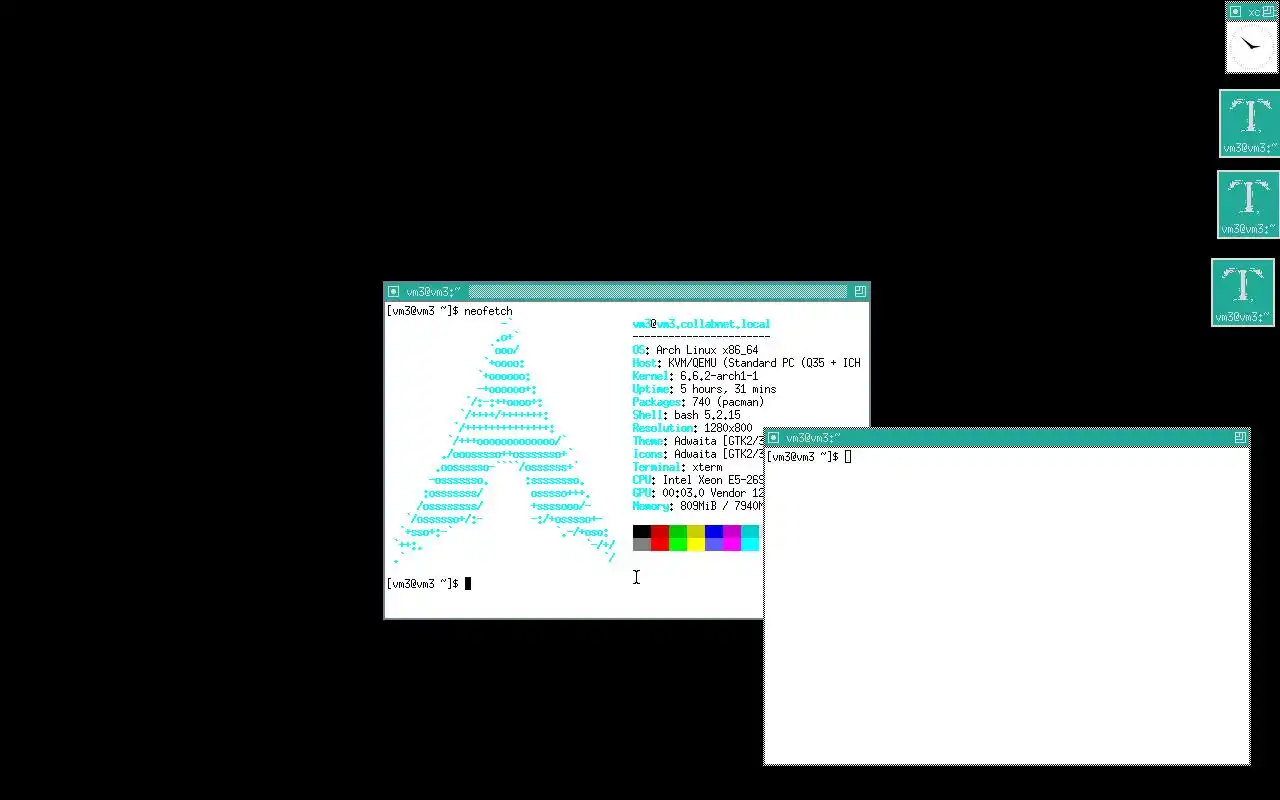
Task: Click the 'Kernel: 6.6.2-arch1-1' line
Action: pos(695,376)
